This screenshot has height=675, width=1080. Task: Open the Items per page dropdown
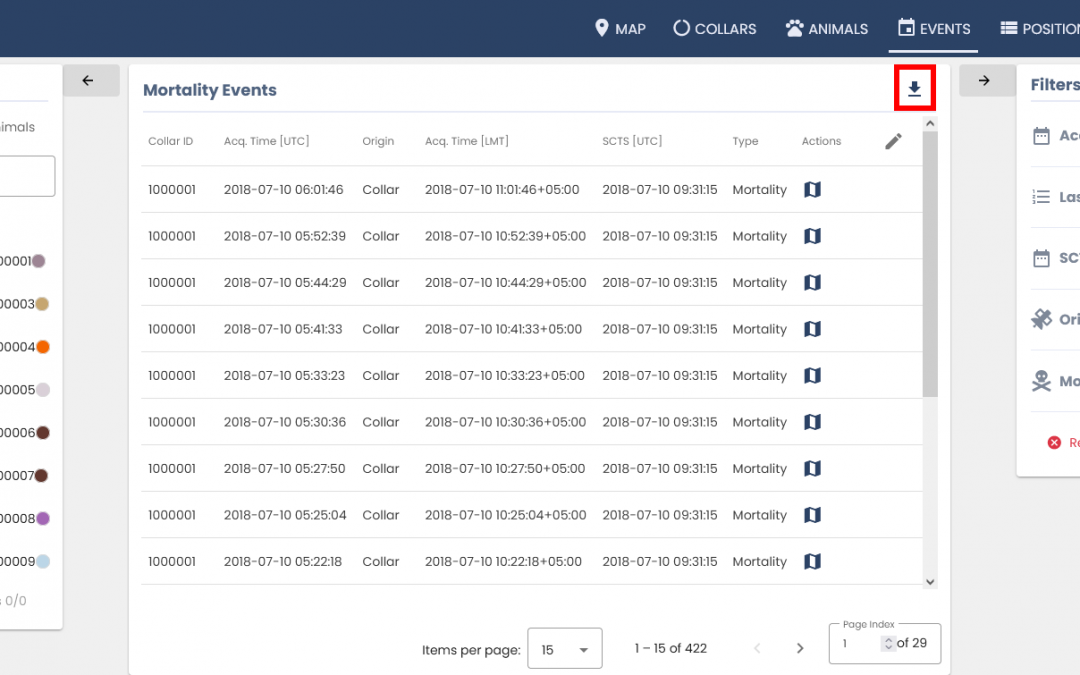point(564,649)
